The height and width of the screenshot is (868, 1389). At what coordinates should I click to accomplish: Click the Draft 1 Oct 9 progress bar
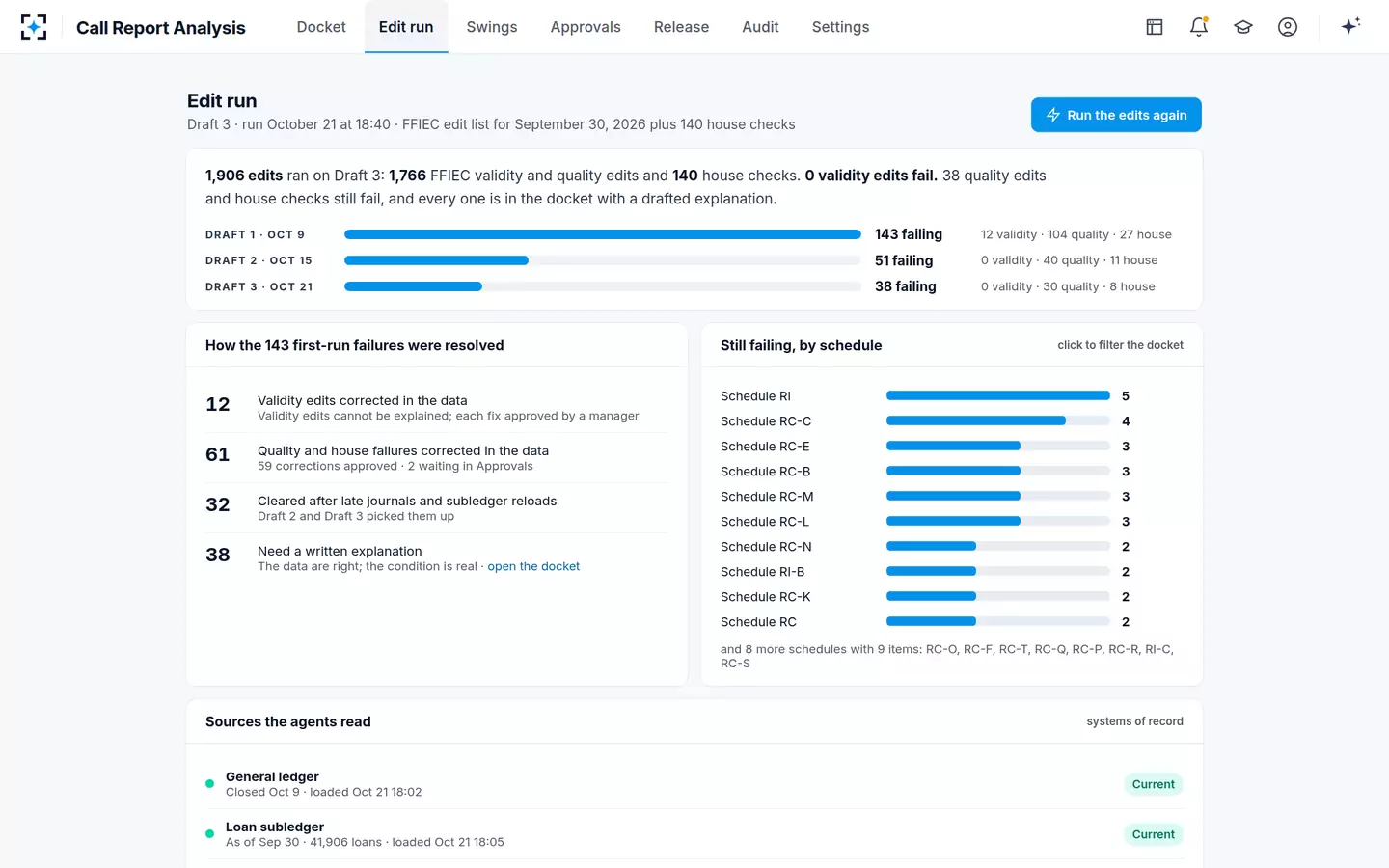click(x=603, y=234)
